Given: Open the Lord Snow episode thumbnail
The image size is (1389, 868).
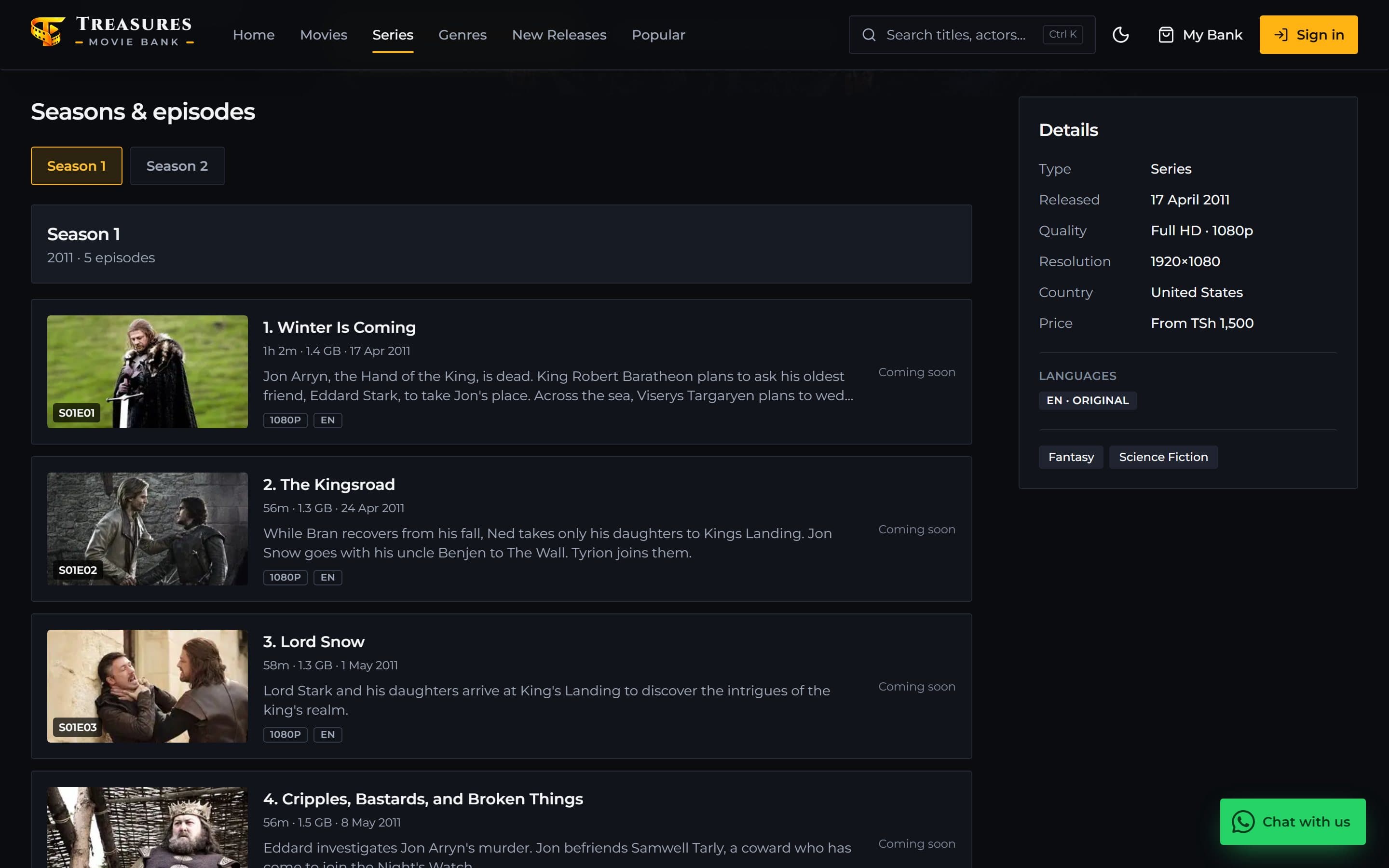Looking at the screenshot, I should click(148, 686).
